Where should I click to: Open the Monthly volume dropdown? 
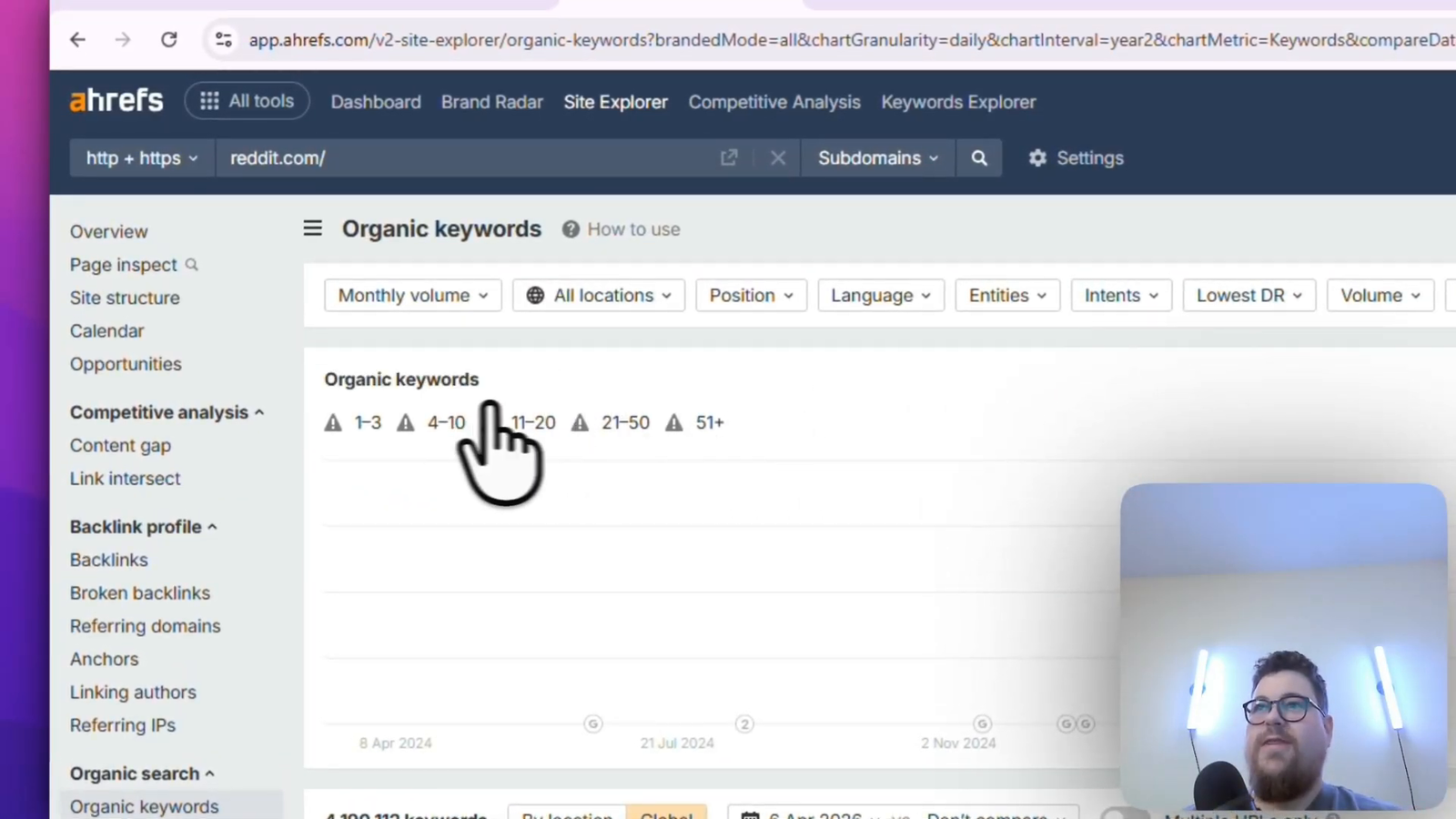click(x=411, y=295)
